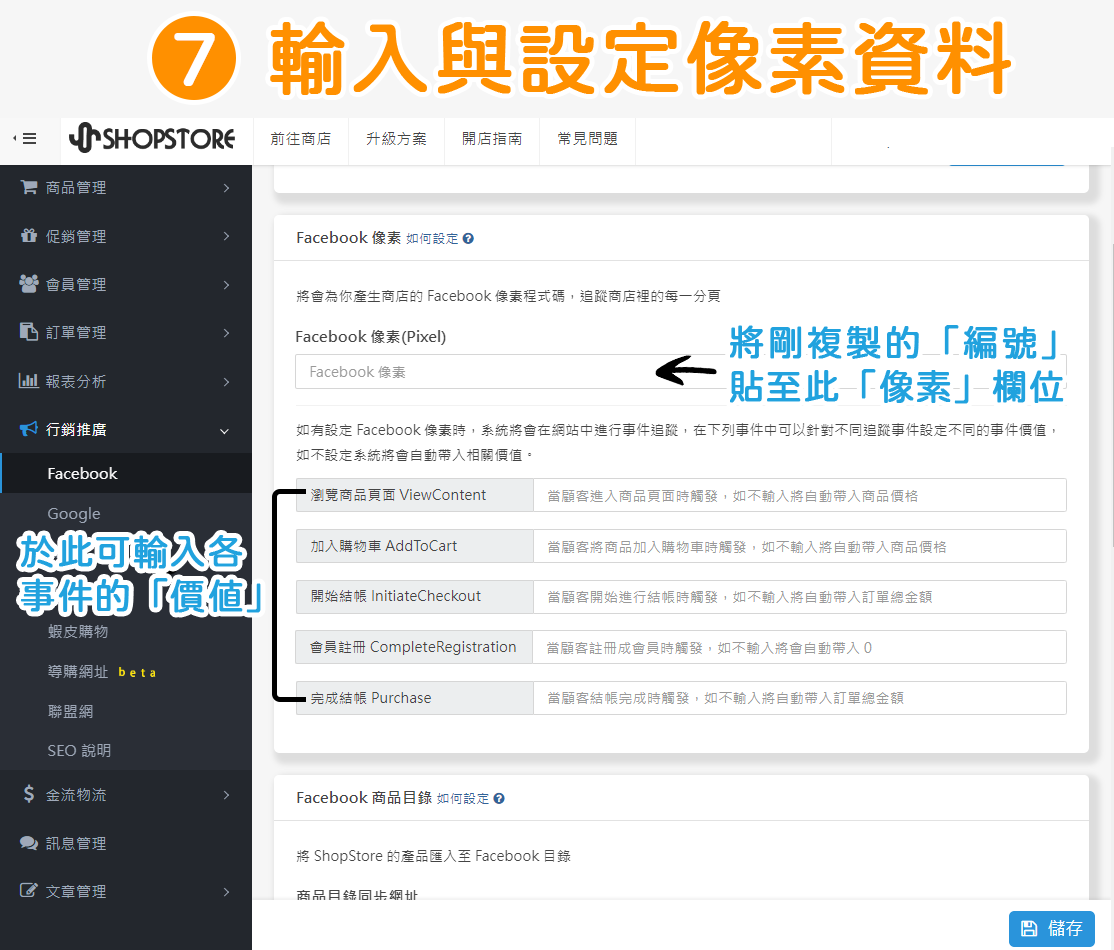
Task: Expand 商品管理 chevron
Action: 226,188
